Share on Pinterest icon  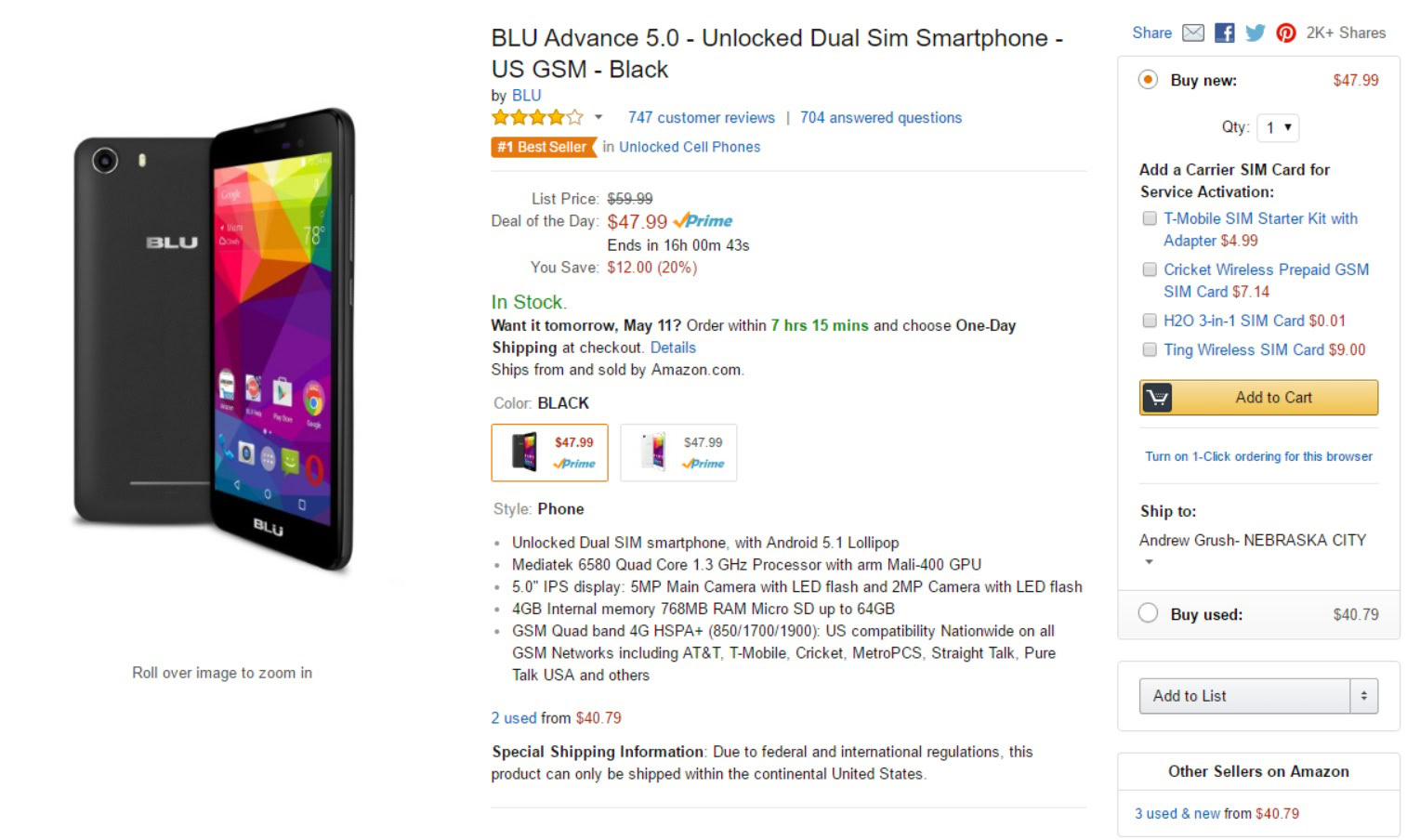click(x=1286, y=33)
